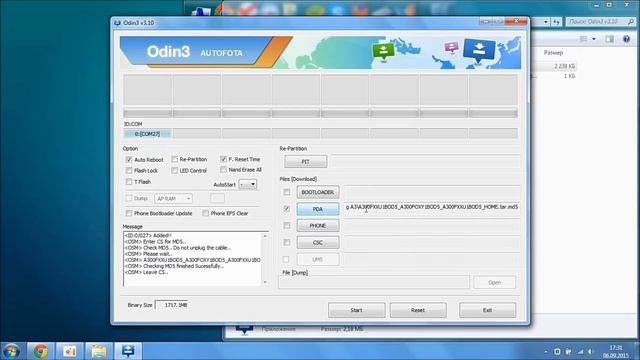Click Explorer change view icon
The width and height of the screenshot is (640, 360).
584,39
